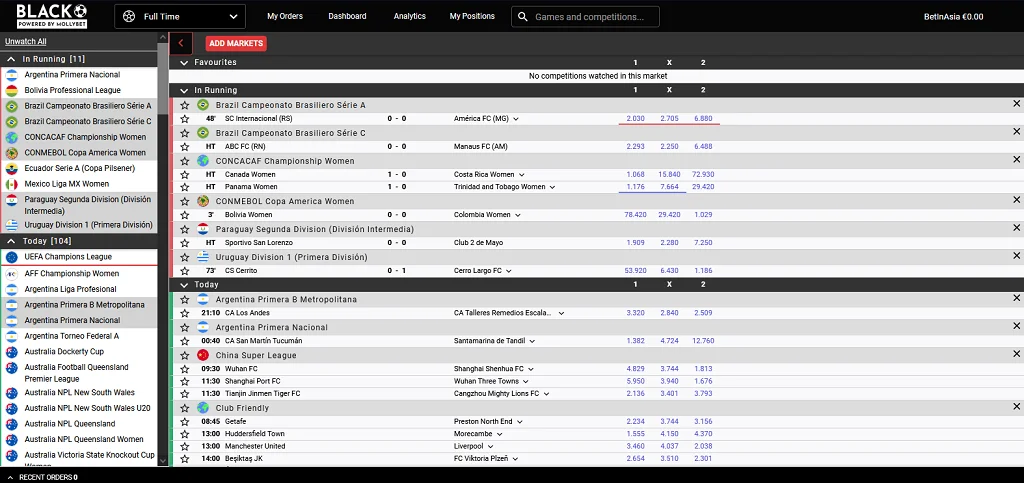Screen dimensions: 1024x483
Task: Open the Dashboard page
Action: pos(347,16)
